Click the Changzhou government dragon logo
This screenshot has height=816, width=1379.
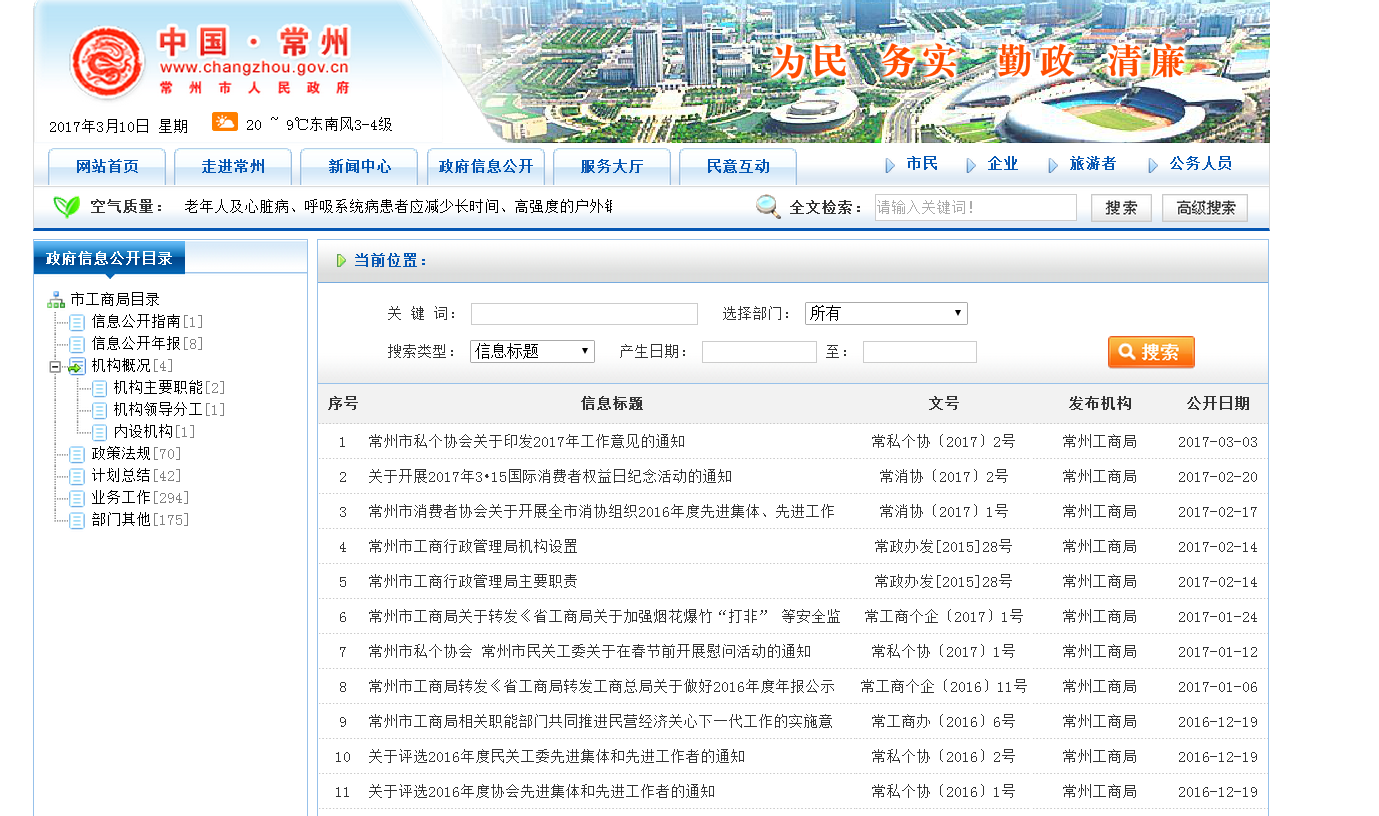pyautogui.click(x=107, y=63)
